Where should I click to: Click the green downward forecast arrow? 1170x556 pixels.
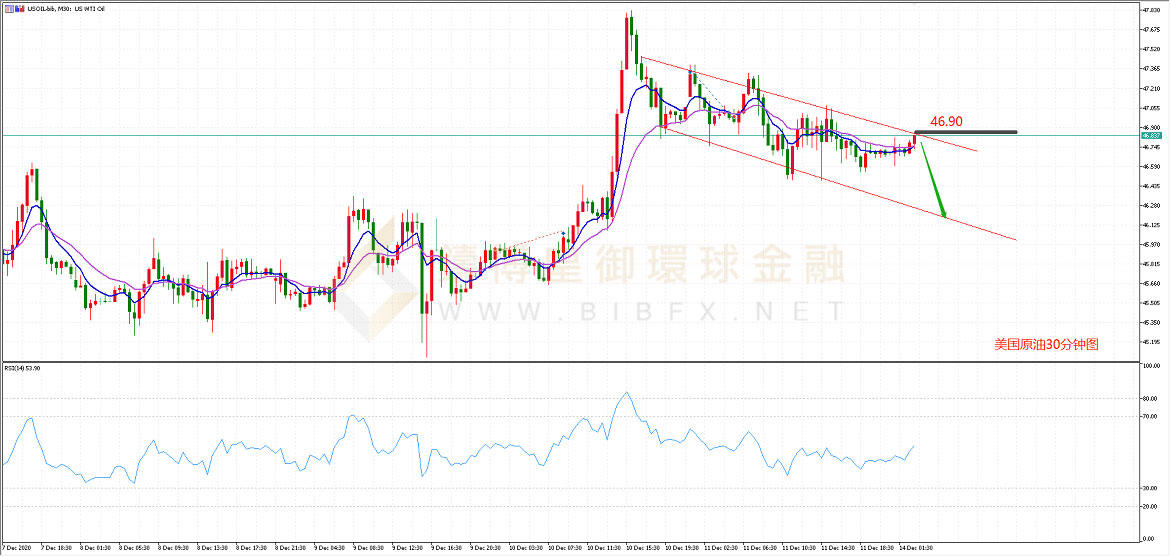[x=933, y=180]
